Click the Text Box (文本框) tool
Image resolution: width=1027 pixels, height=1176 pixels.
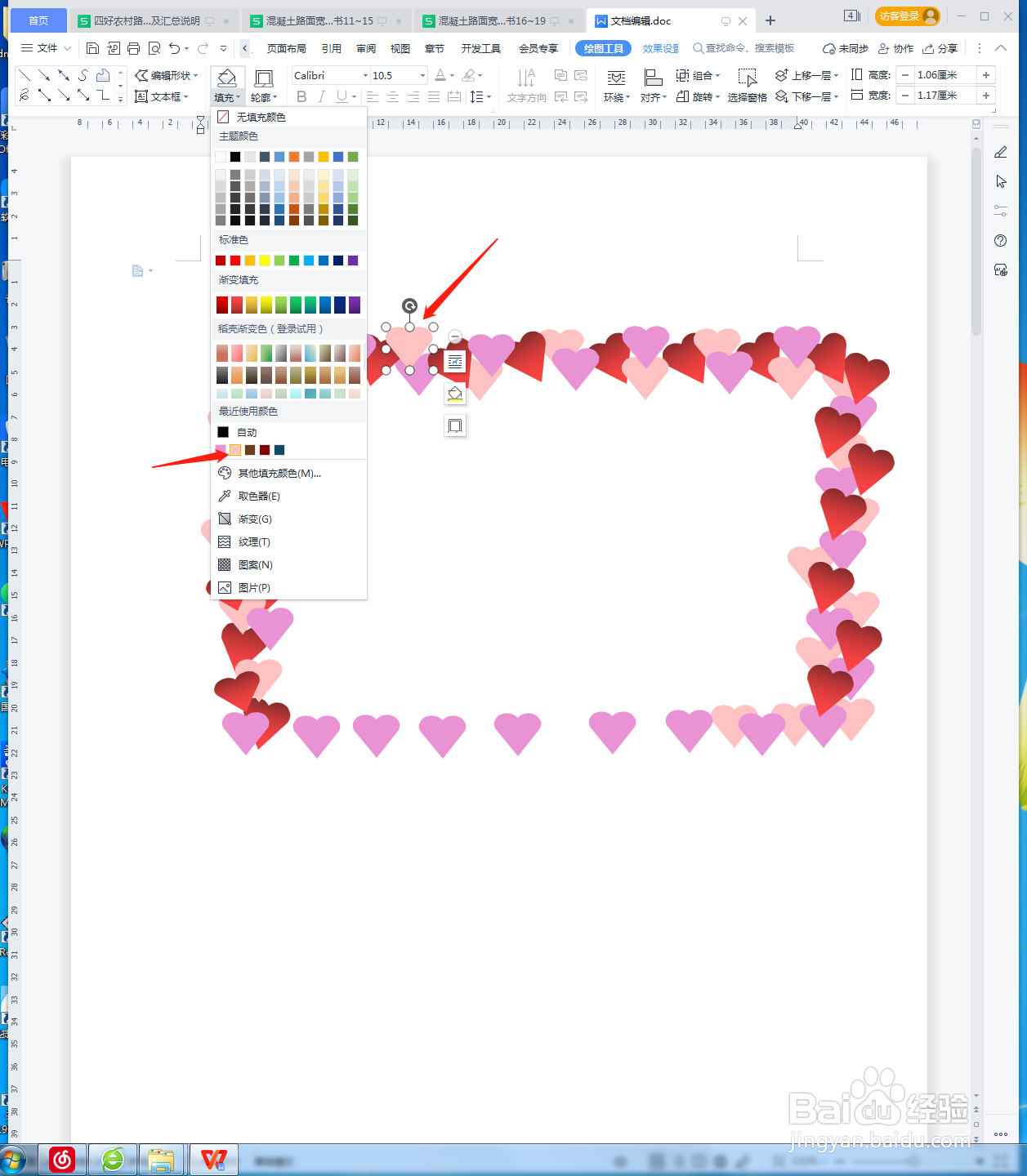click(162, 96)
